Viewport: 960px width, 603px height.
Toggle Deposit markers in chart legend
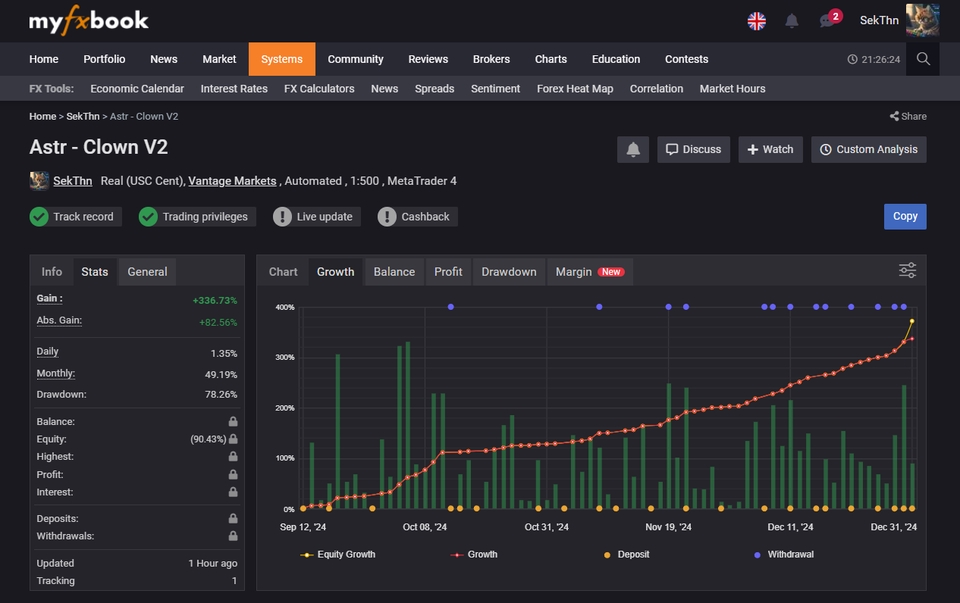click(627, 554)
